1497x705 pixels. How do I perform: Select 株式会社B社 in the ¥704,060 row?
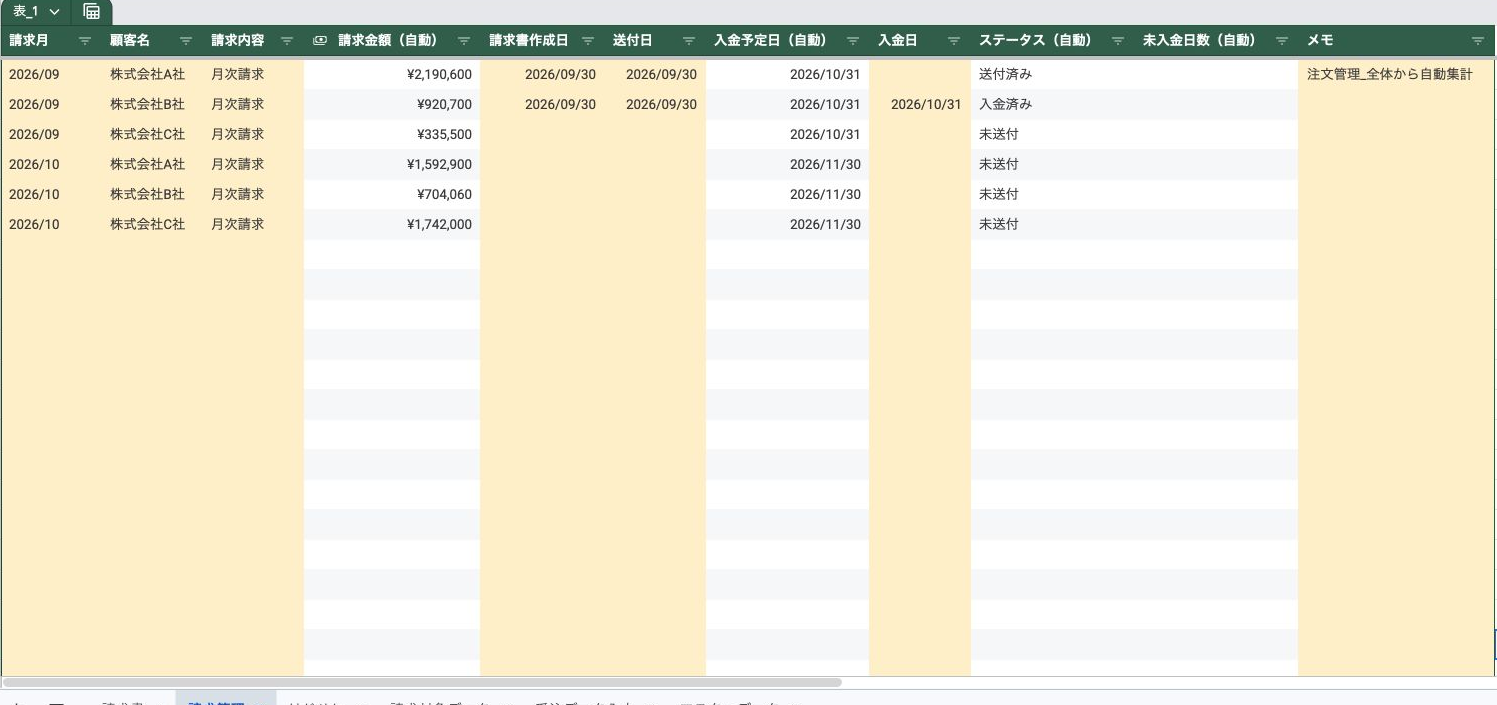152,194
